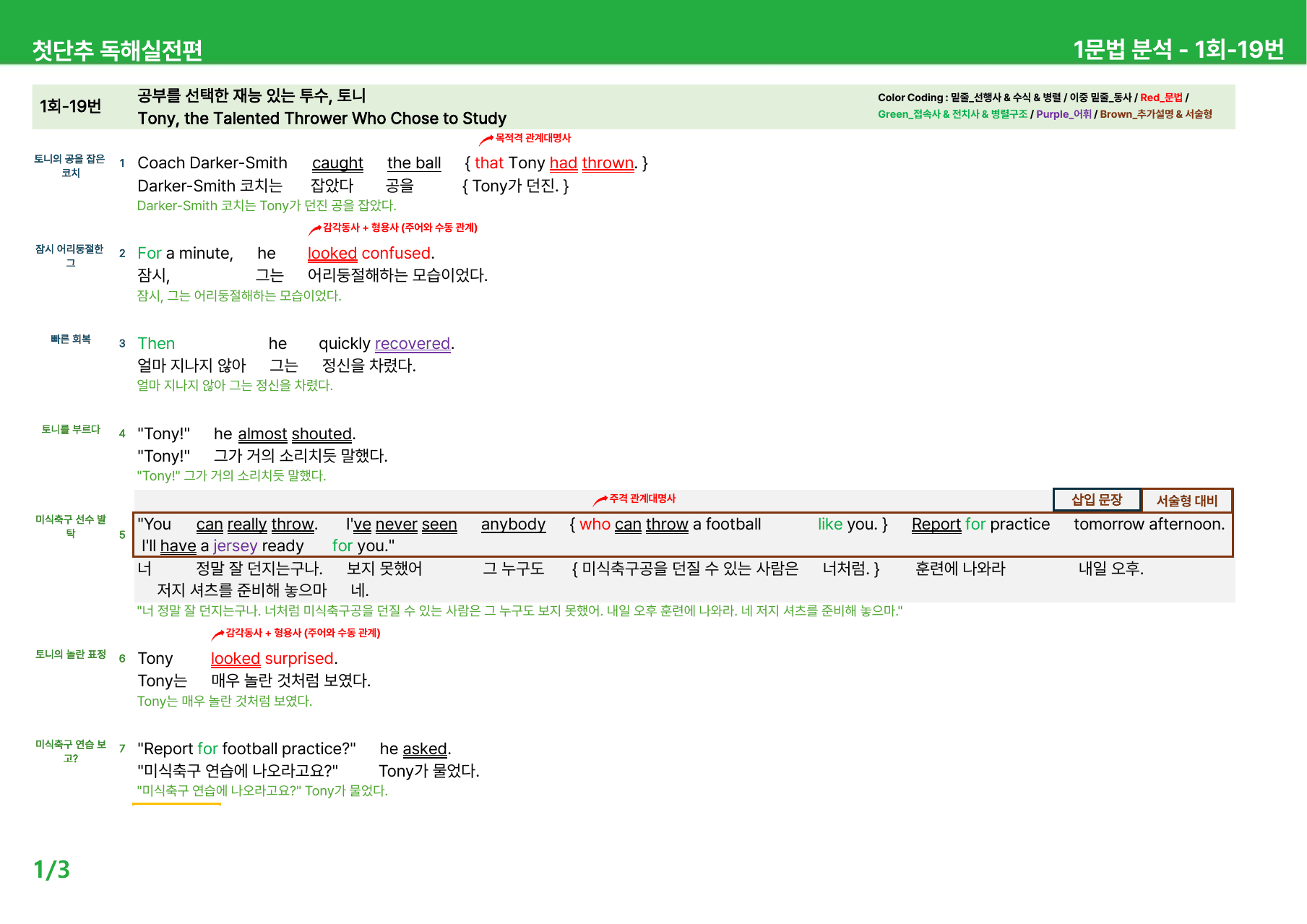
Task: Click the 1문법 분석 - 1회-19번 heading
Action: click(1178, 49)
